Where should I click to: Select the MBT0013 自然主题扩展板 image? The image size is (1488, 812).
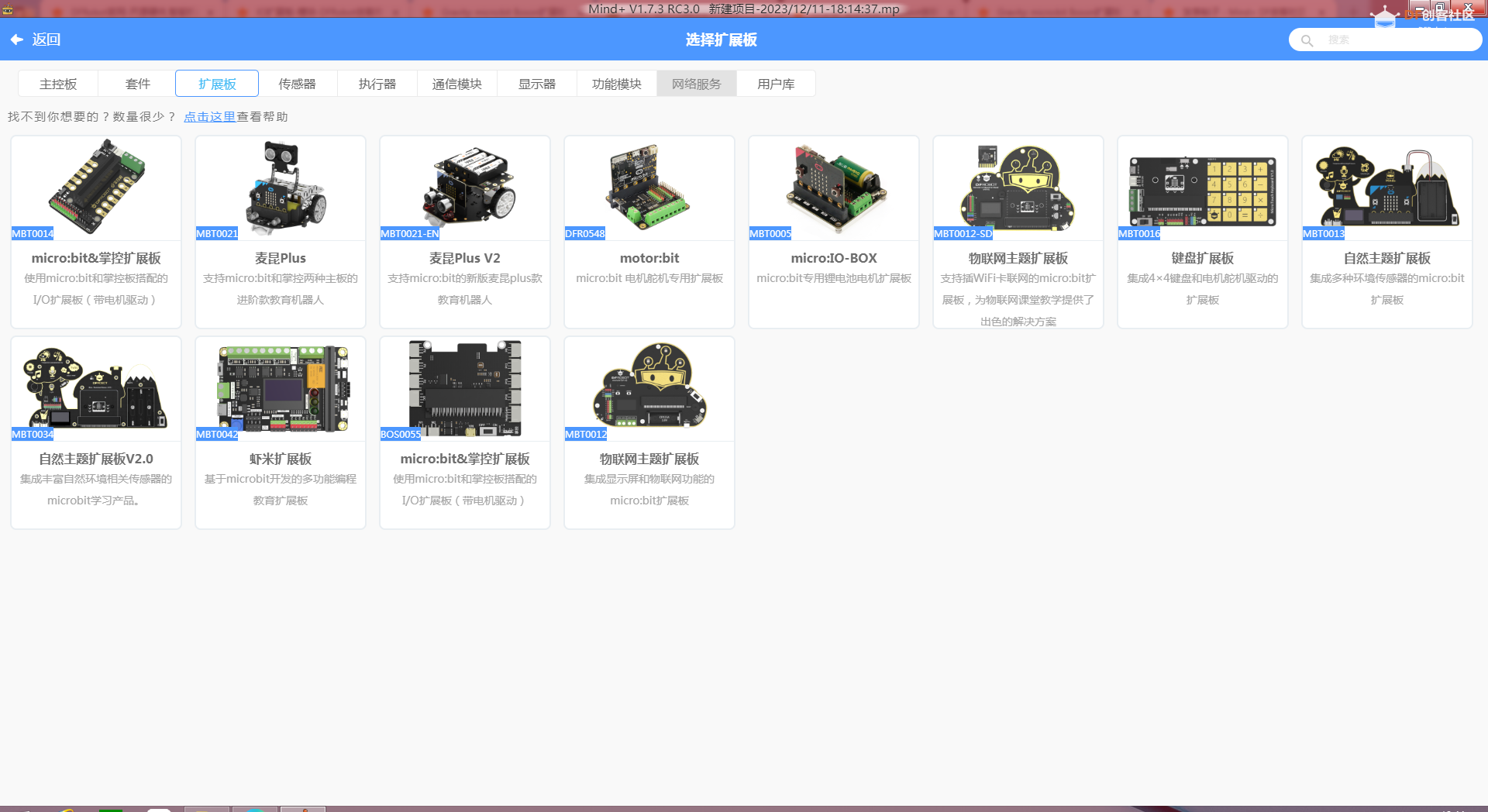pos(1387,187)
